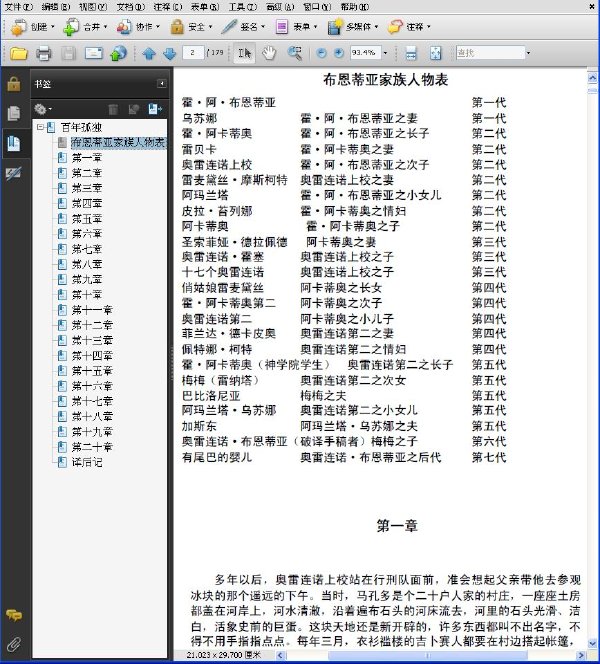This screenshot has height=664, width=600.
Task: Open the Bookmarks panel in sidebar
Action: pyautogui.click(x=14, y=144)
